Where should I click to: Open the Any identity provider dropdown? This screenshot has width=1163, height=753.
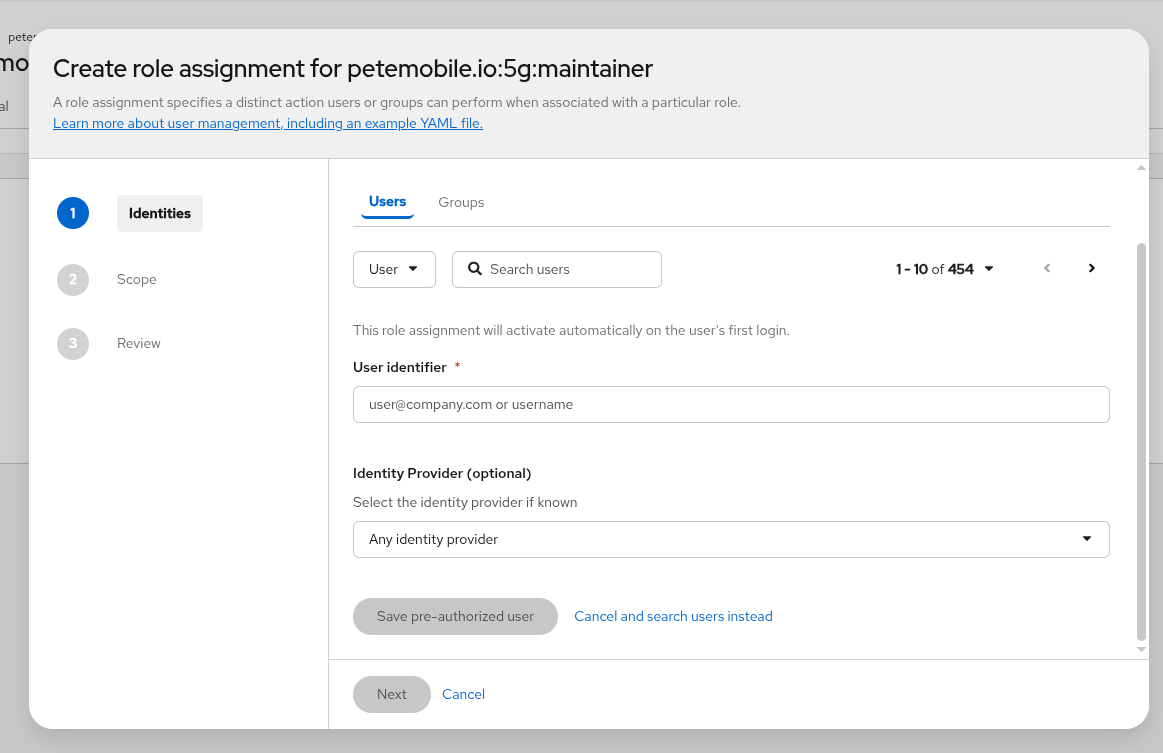coord(731,539)
